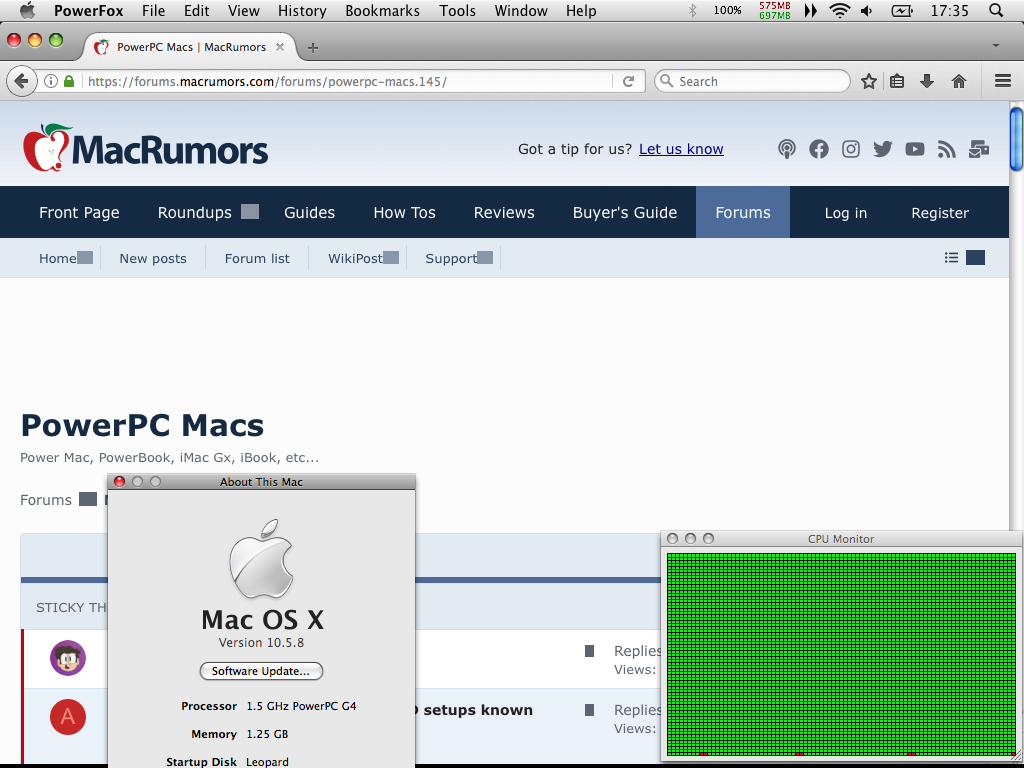Show site information via the info icon

(x=51, y=82)
